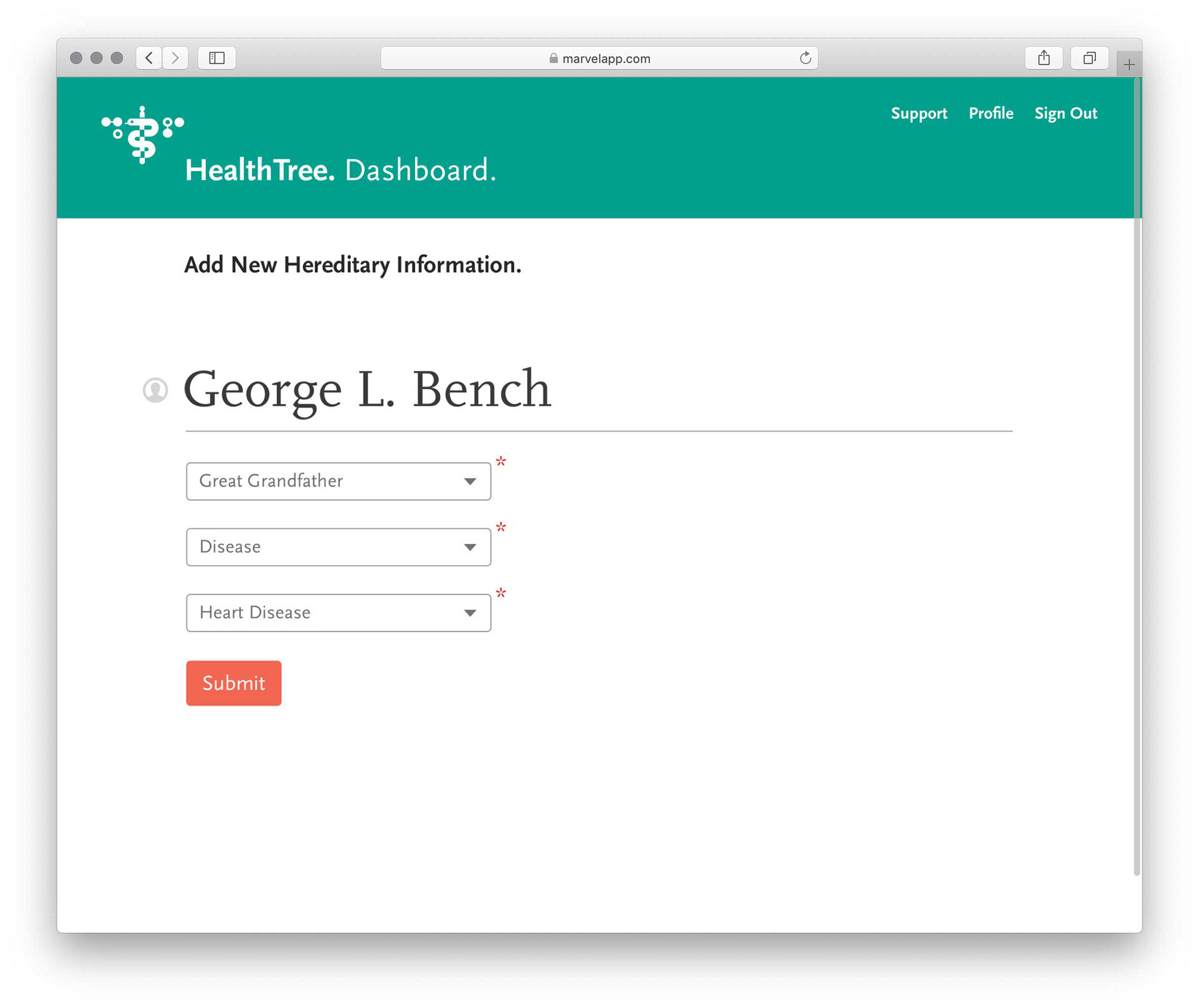Screen dimensions: 1199x1008
Task: Open the Profile page
Action: coord(991,113)
